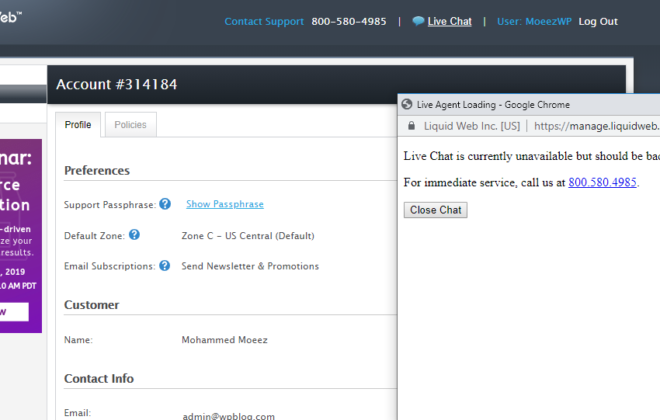The height and width of the screenshot is (420, 660).
Task: Click the Close Chat button
Action: click(x=436, y=210)
